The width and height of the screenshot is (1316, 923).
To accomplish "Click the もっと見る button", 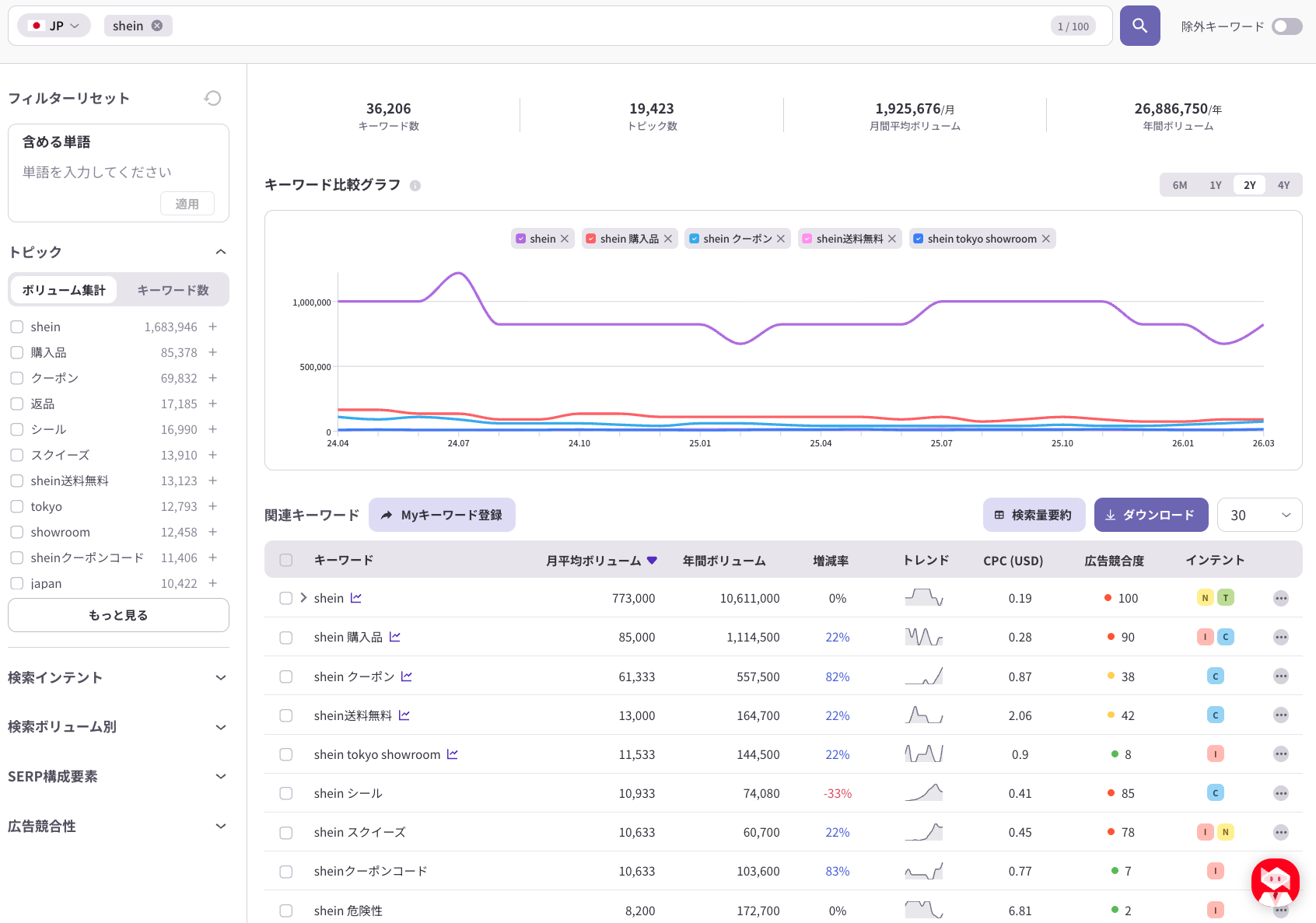I will coord(117,615).
